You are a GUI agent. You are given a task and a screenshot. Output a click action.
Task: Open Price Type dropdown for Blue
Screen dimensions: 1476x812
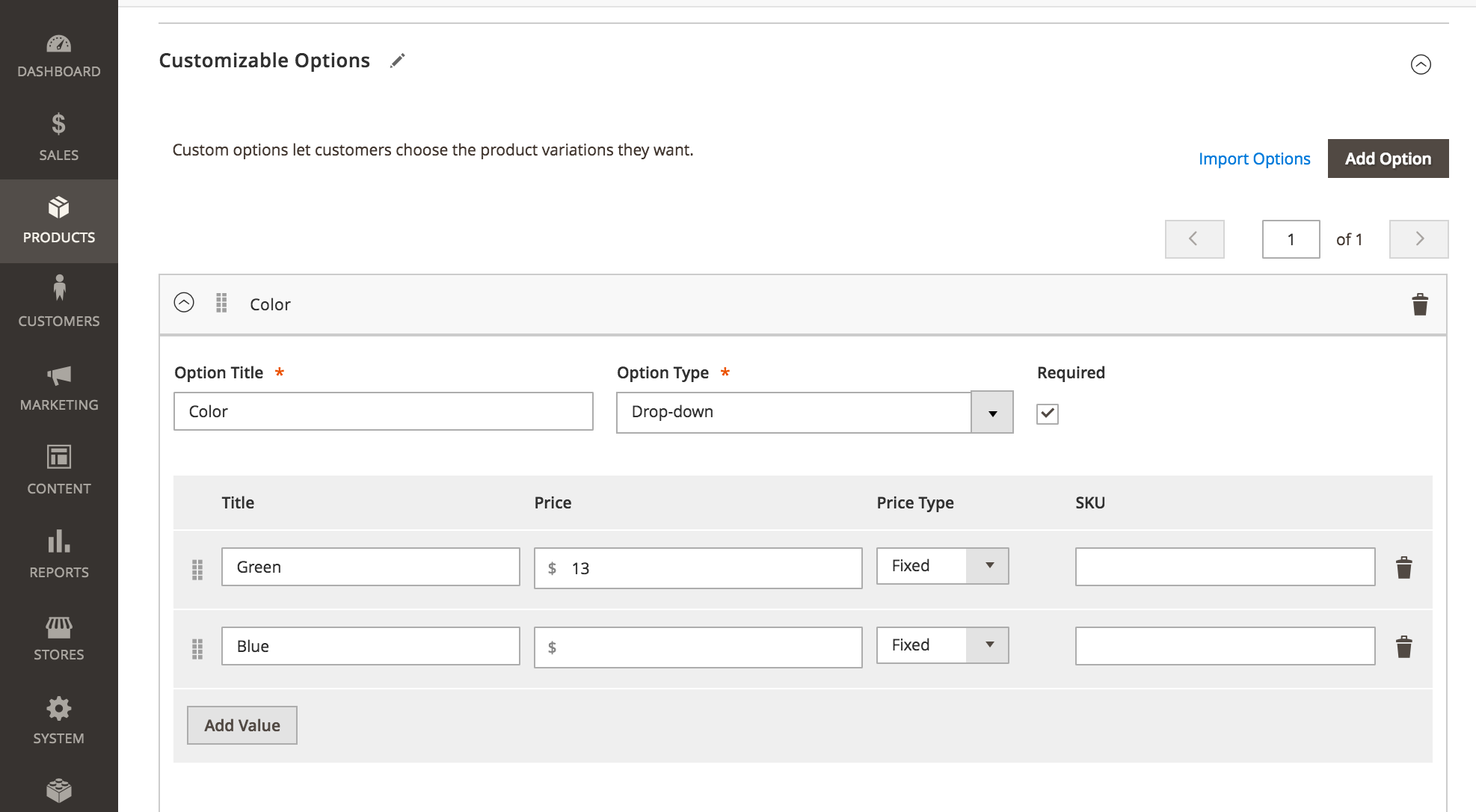pos(943,645)
